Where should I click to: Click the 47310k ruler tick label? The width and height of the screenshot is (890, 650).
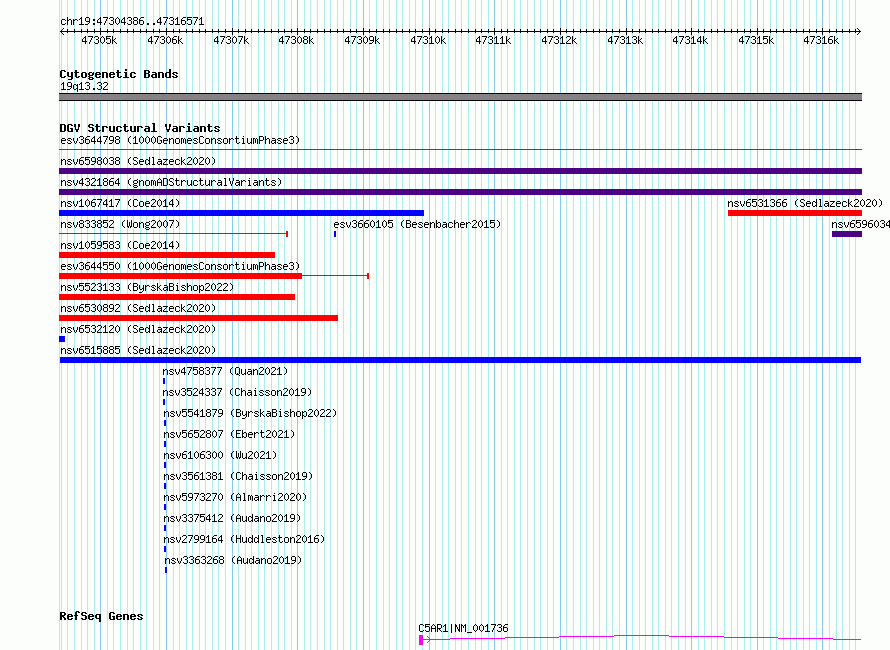tap(428, 40)
